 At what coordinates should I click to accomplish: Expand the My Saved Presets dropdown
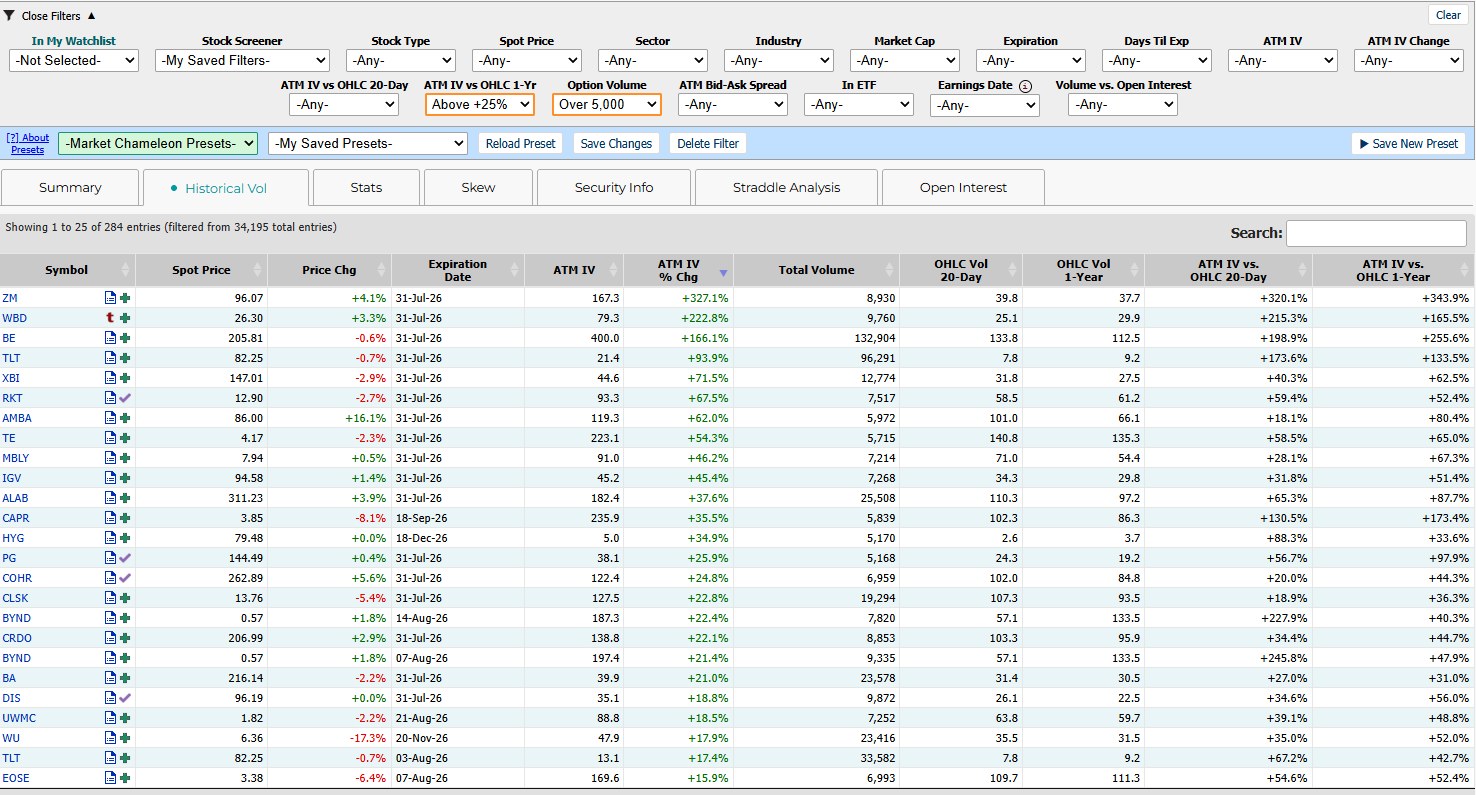point(368,143)
